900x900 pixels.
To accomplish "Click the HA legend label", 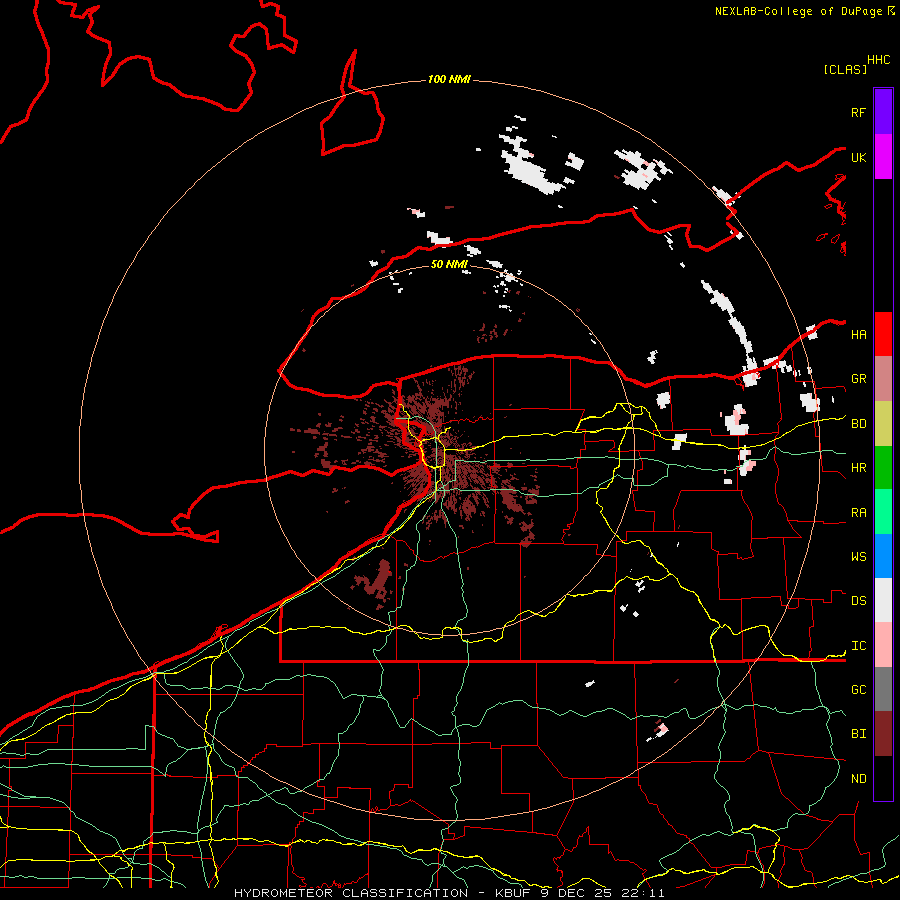I will click(x=858, y=335).
